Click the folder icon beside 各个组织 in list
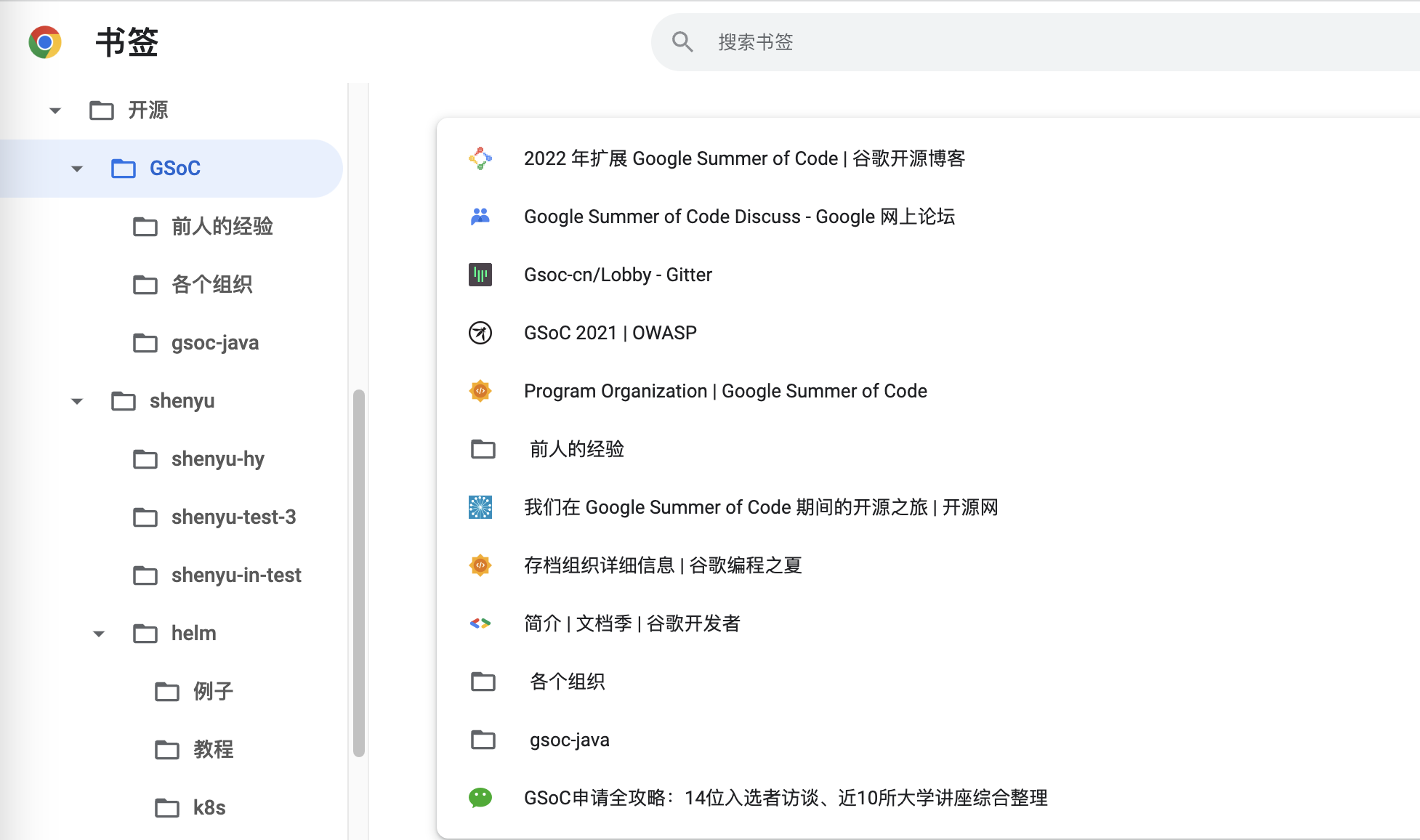The image size is (1420, 840). (483, 682)
